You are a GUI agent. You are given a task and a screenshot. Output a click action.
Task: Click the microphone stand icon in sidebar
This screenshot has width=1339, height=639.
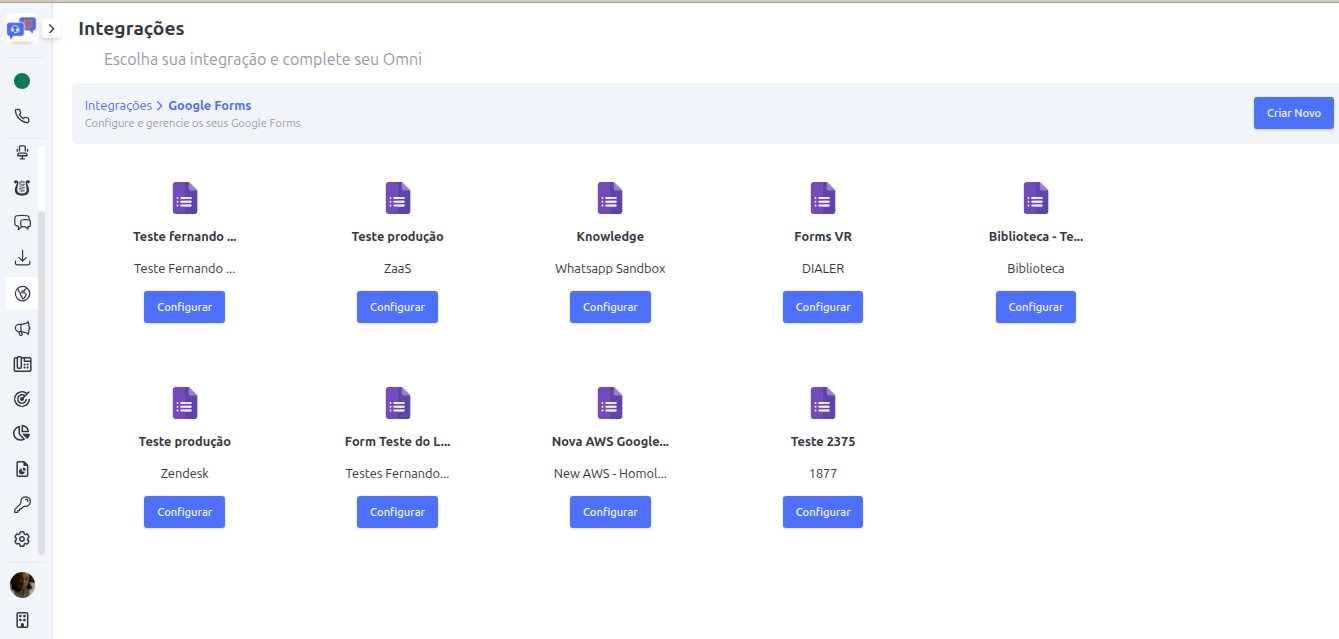point(21,151)
